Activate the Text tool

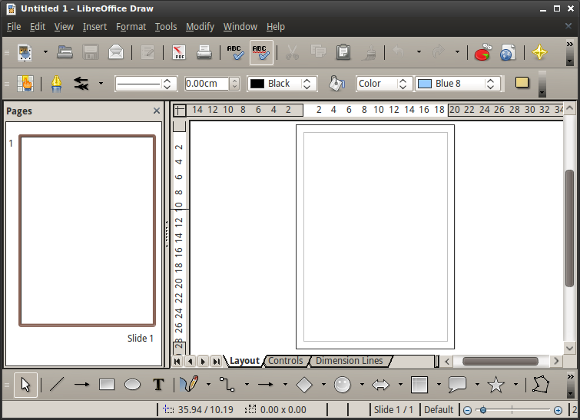[159, 384]
